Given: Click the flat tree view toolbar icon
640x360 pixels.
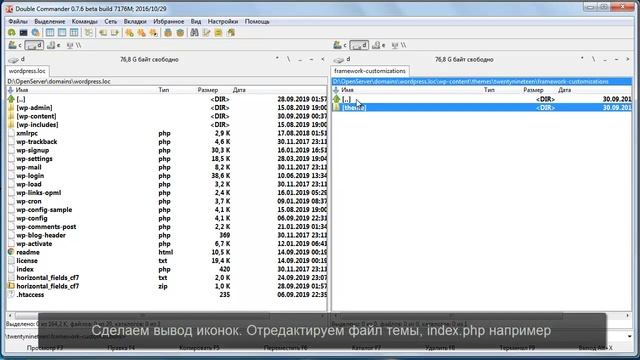Looking at the screenshot, I should coord(88,33).
